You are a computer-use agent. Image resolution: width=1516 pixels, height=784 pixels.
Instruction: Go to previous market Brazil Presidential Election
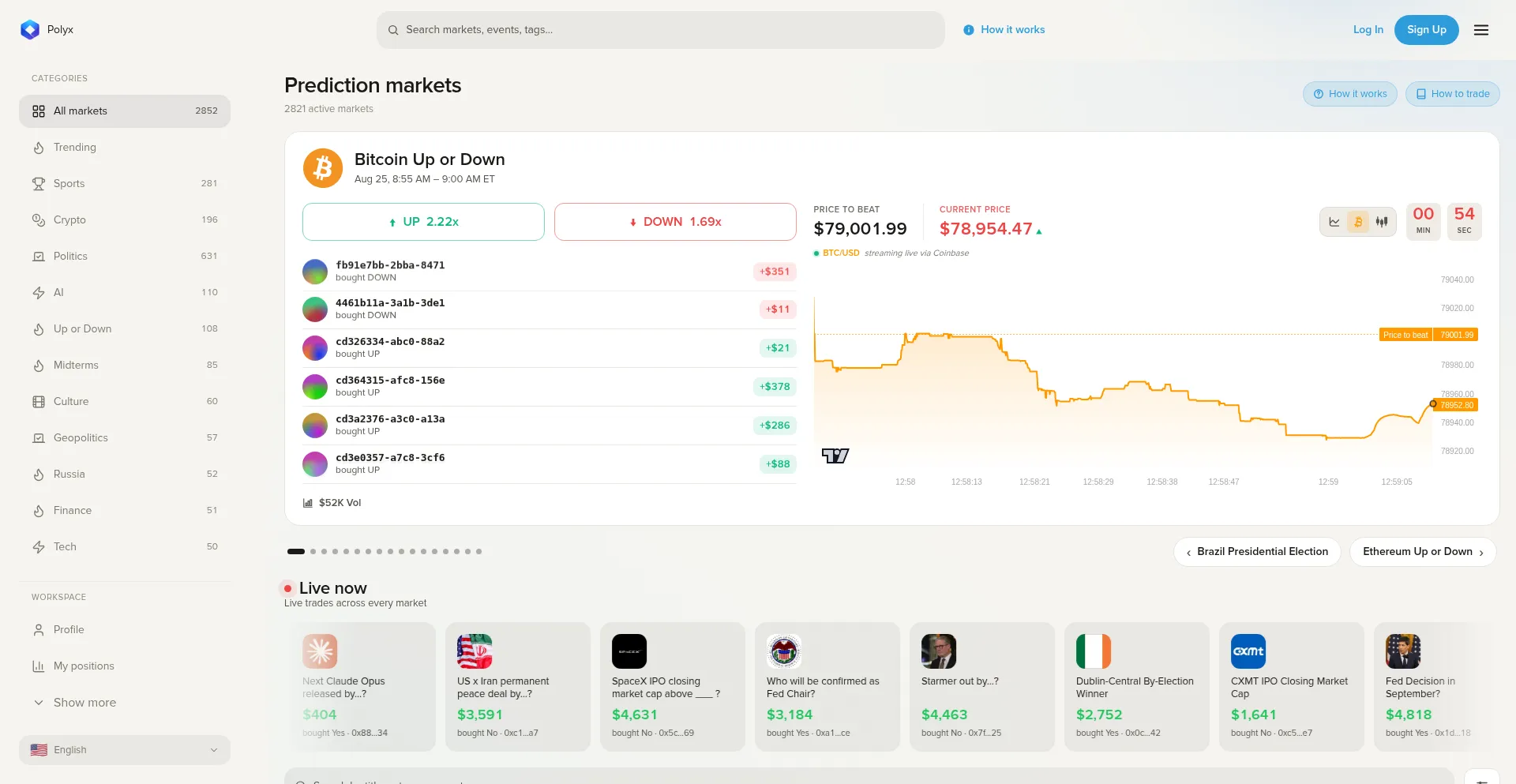pos(1257,552)
